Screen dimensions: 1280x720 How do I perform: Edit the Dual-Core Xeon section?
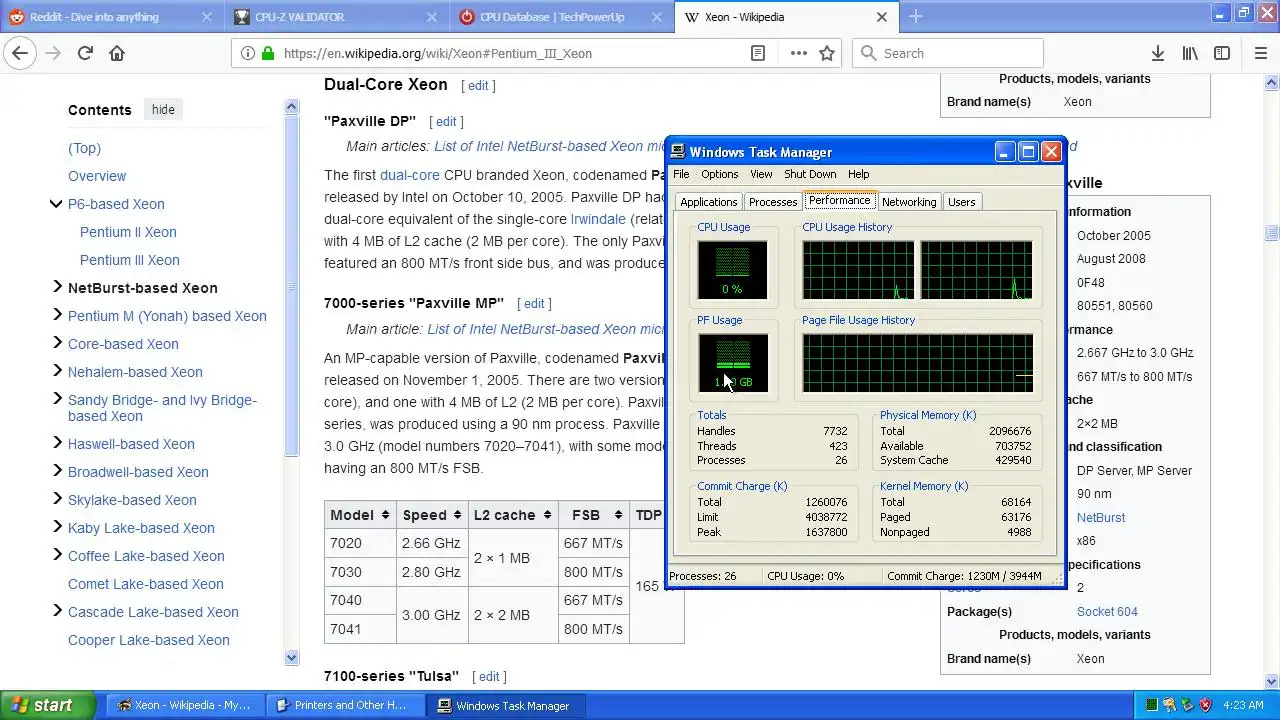point(478,86)
